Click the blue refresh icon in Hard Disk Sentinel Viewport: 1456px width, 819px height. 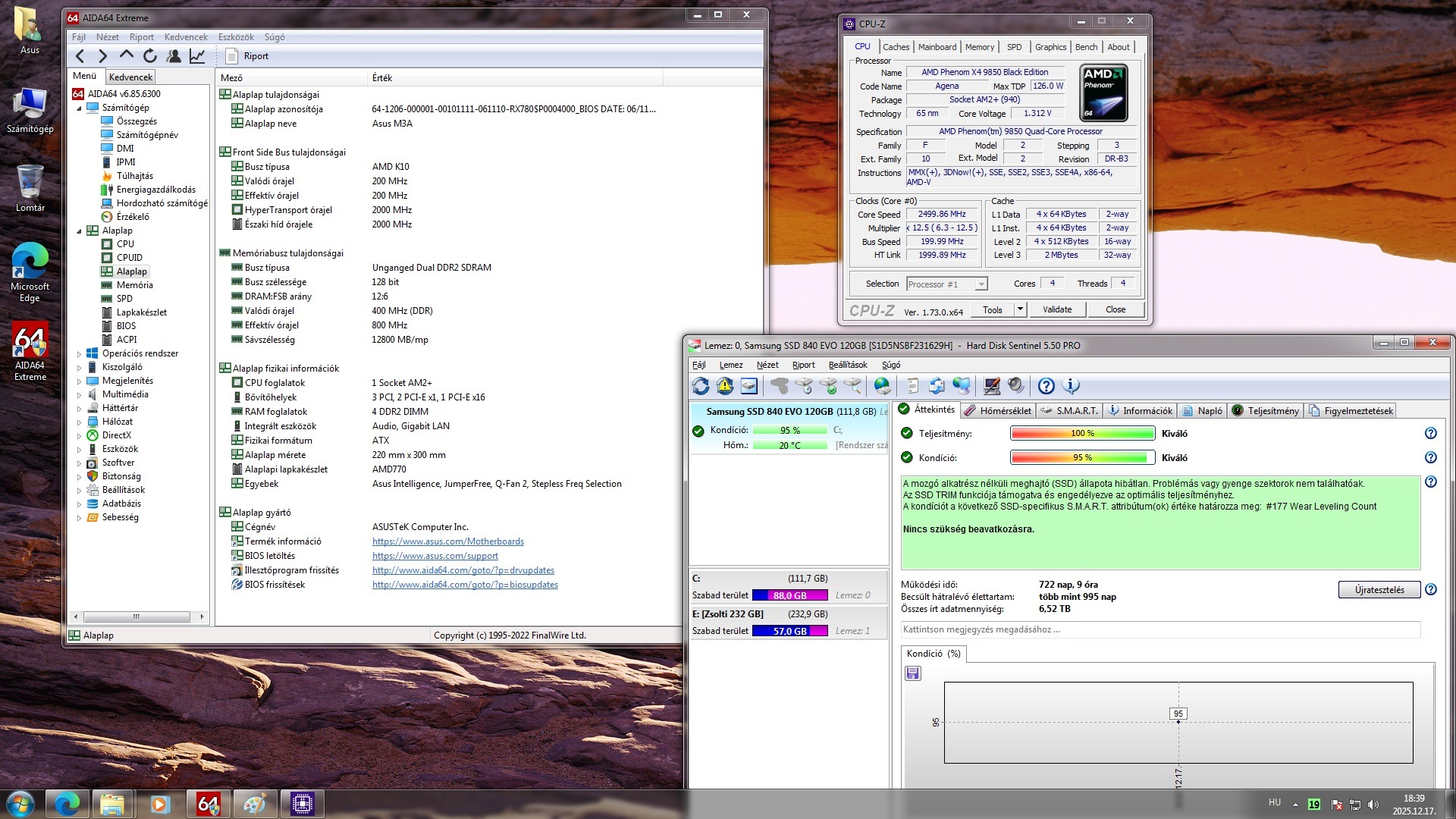701,386
